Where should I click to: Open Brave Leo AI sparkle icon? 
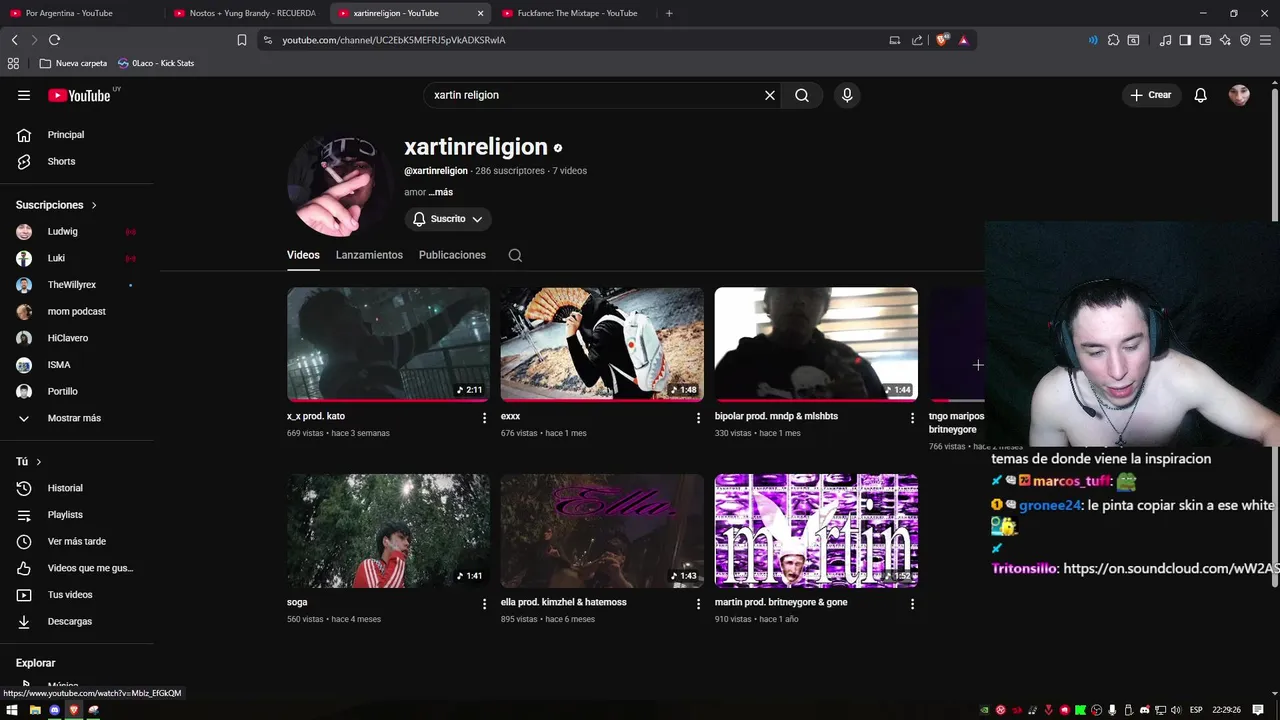1225,40
